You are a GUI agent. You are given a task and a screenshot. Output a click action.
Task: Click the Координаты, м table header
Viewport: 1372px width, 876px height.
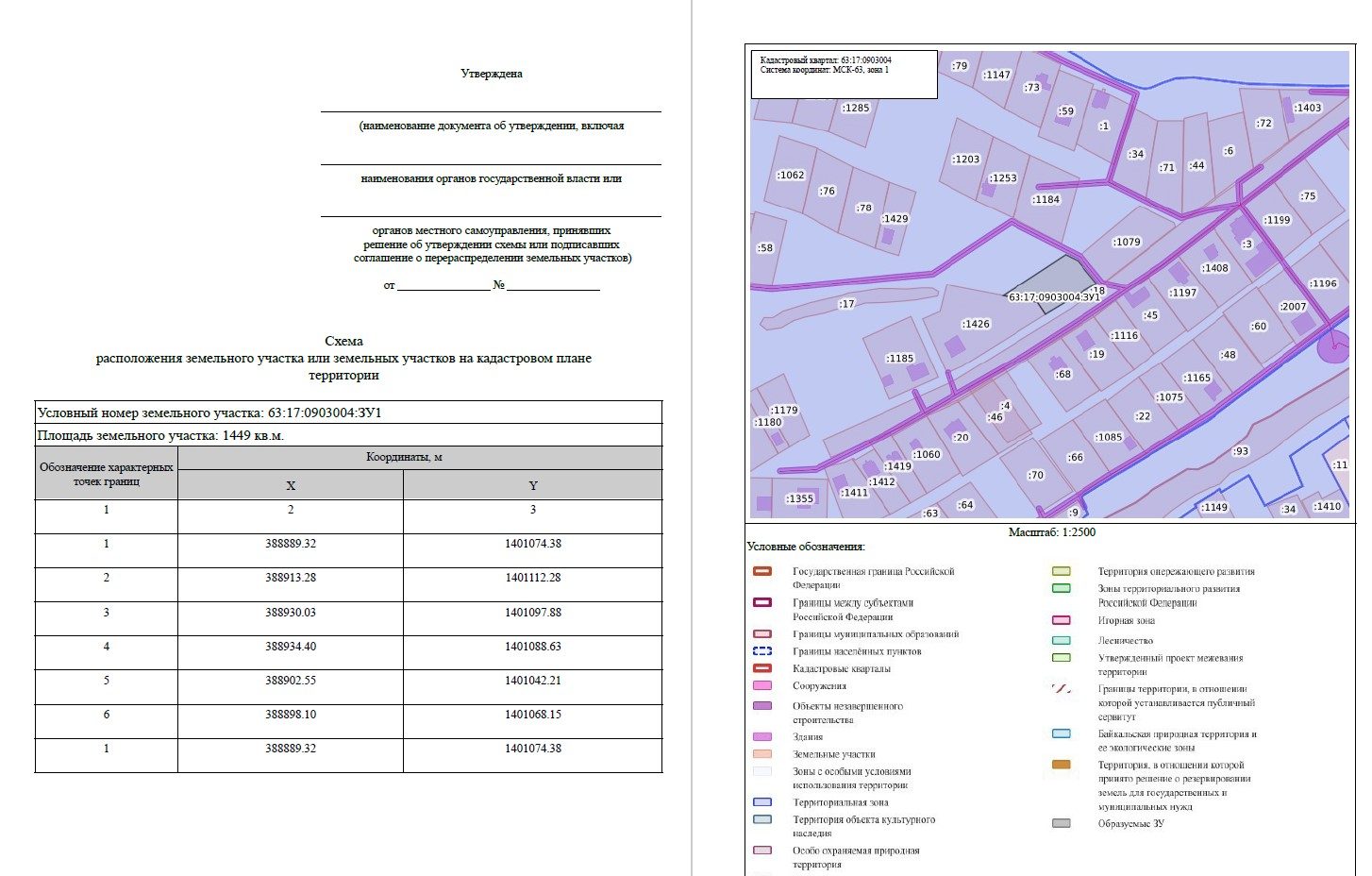coord(404,457)
